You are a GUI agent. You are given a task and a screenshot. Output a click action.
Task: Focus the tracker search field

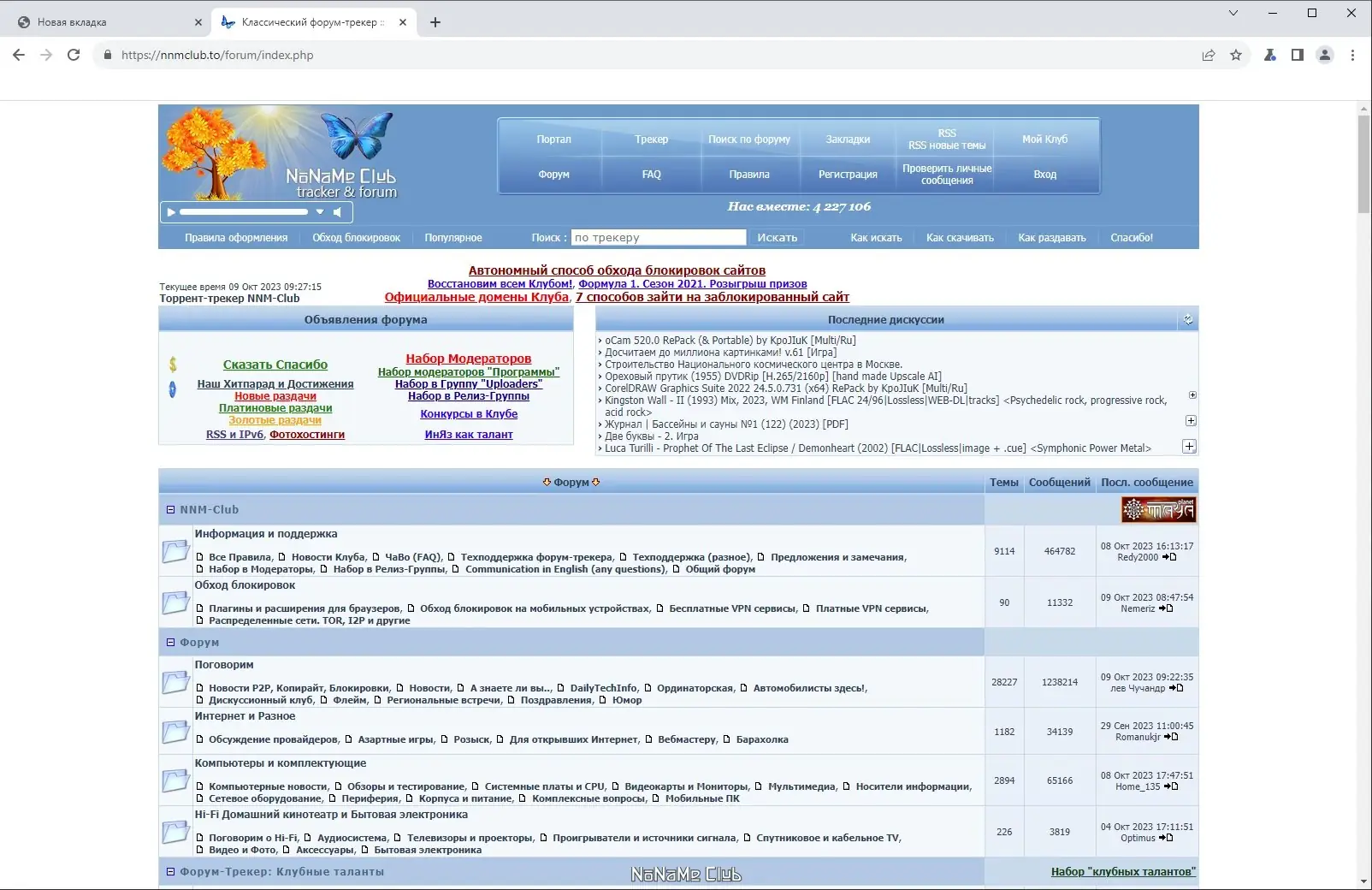[x=659, y=237]
